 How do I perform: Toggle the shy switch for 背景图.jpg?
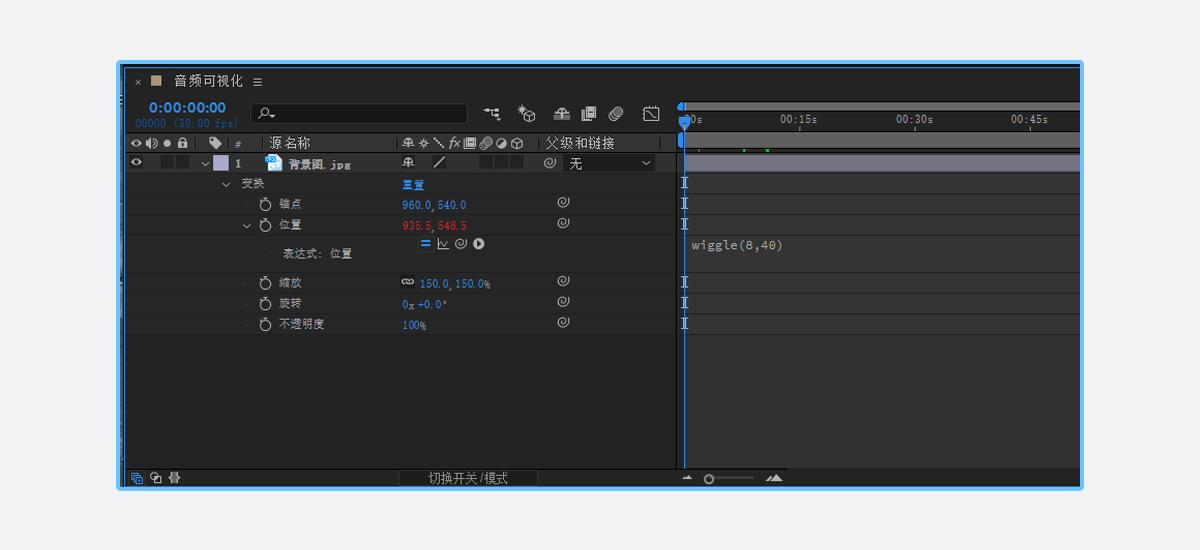408,163
